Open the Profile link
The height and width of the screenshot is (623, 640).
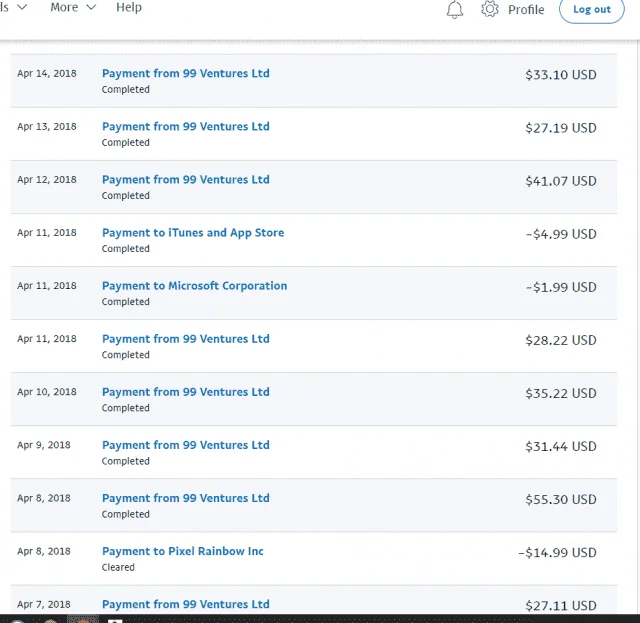click(526, 9)
